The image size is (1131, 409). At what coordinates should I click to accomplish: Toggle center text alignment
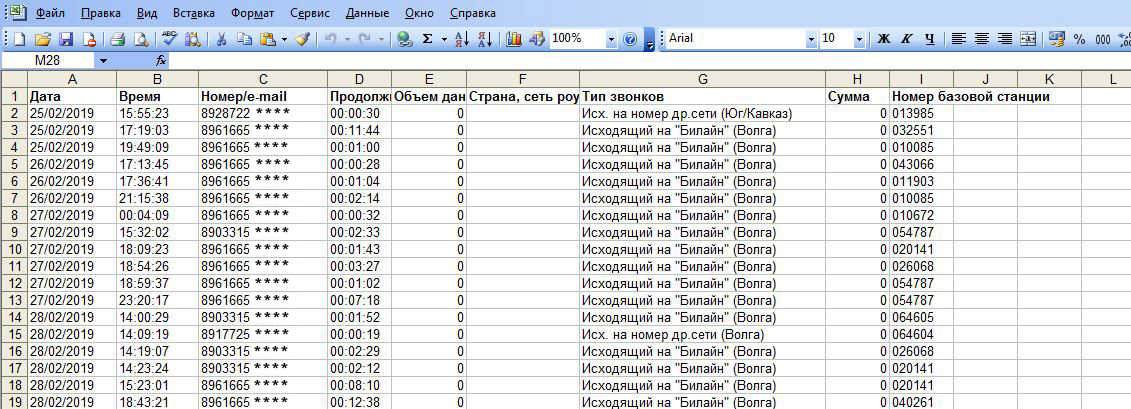[981, 40]
